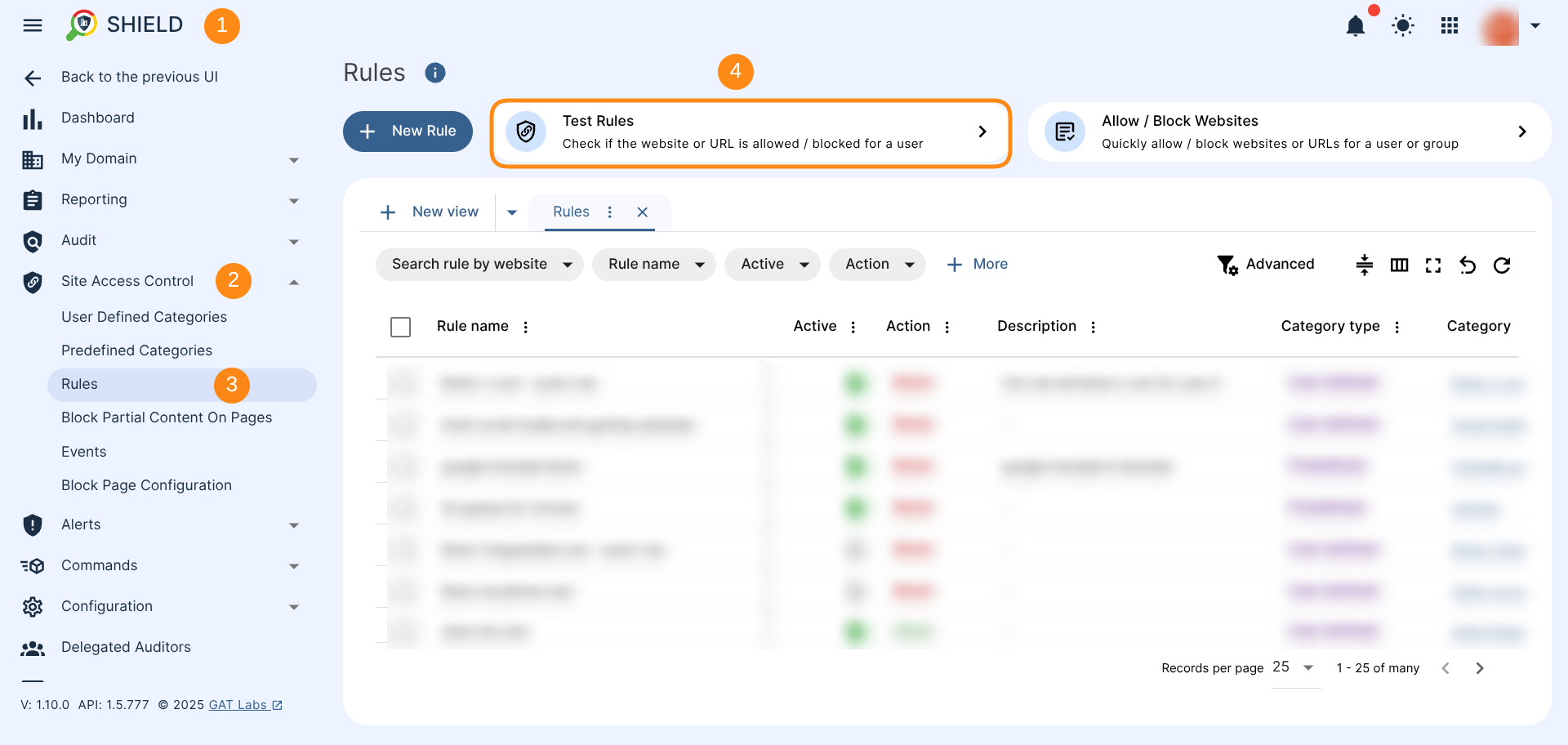Click the Allow / Block Websites list icon

click(x=1065, y=132)
